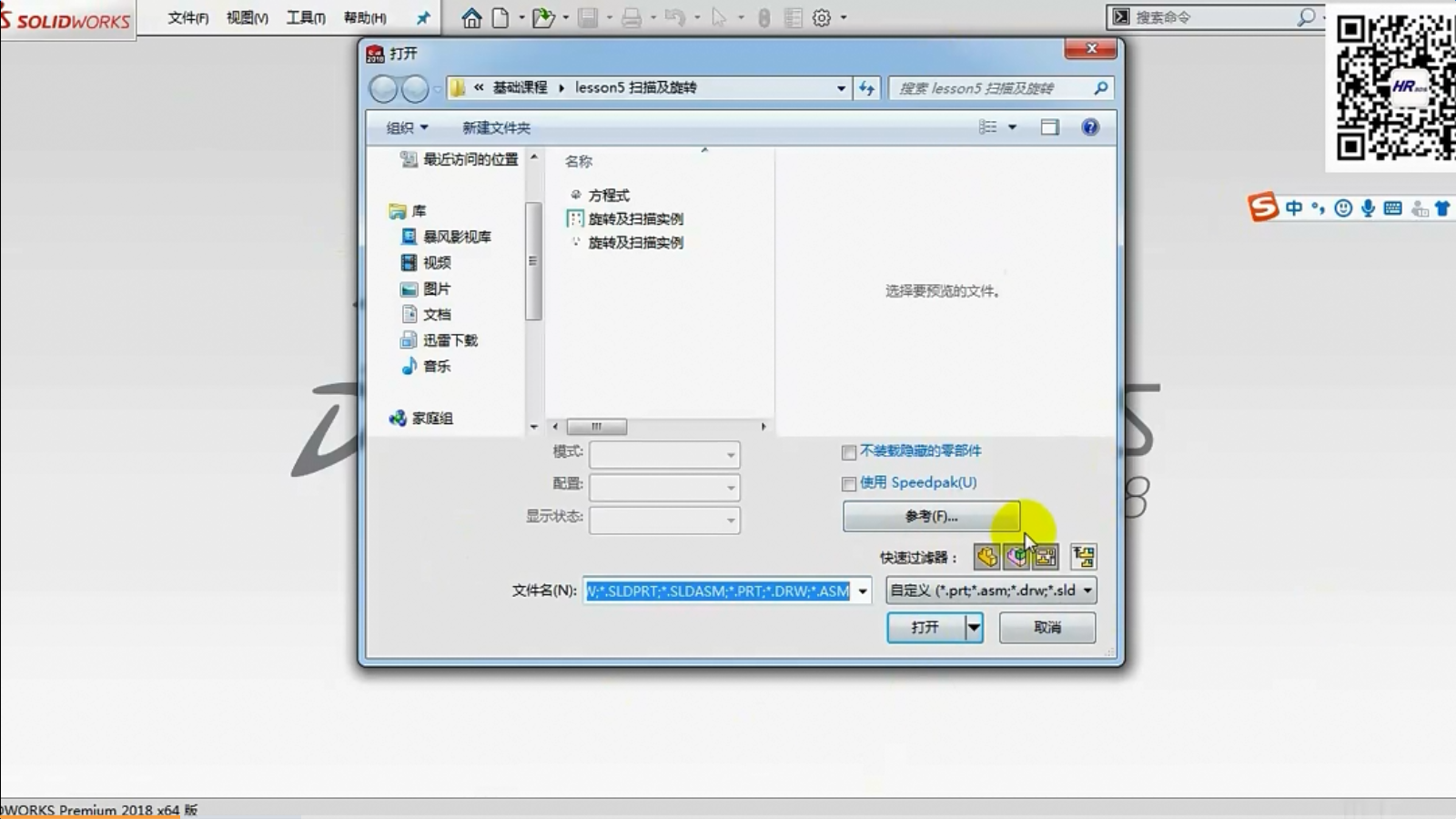Toggle the Assemblies quick filter icon
Image resolution: width=1456 pixels, height=819 pixels.
pyautogui.click(x=1016, y=557)
